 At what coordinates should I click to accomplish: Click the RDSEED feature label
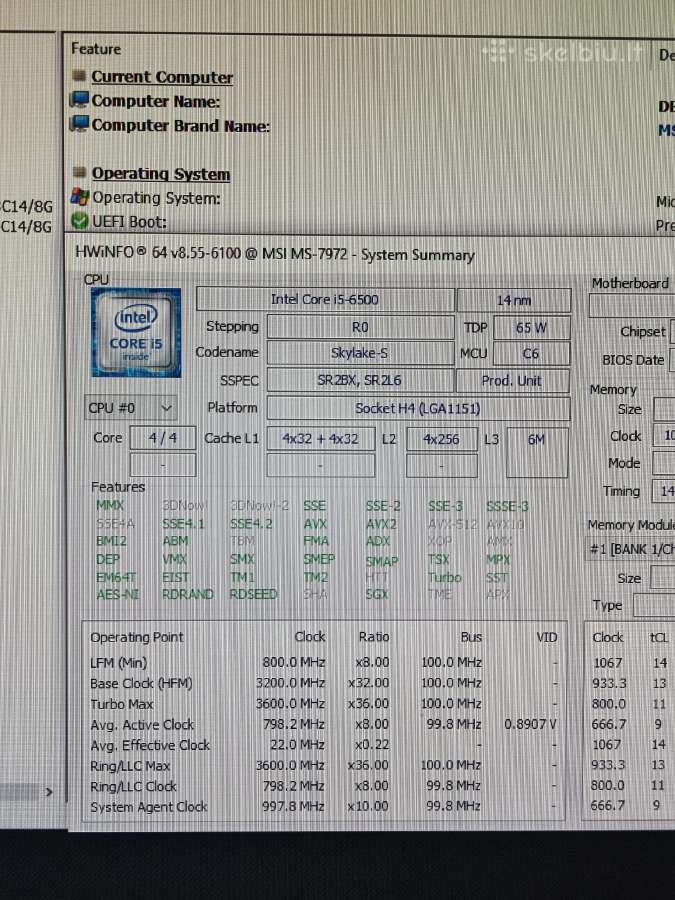[253, 595]
